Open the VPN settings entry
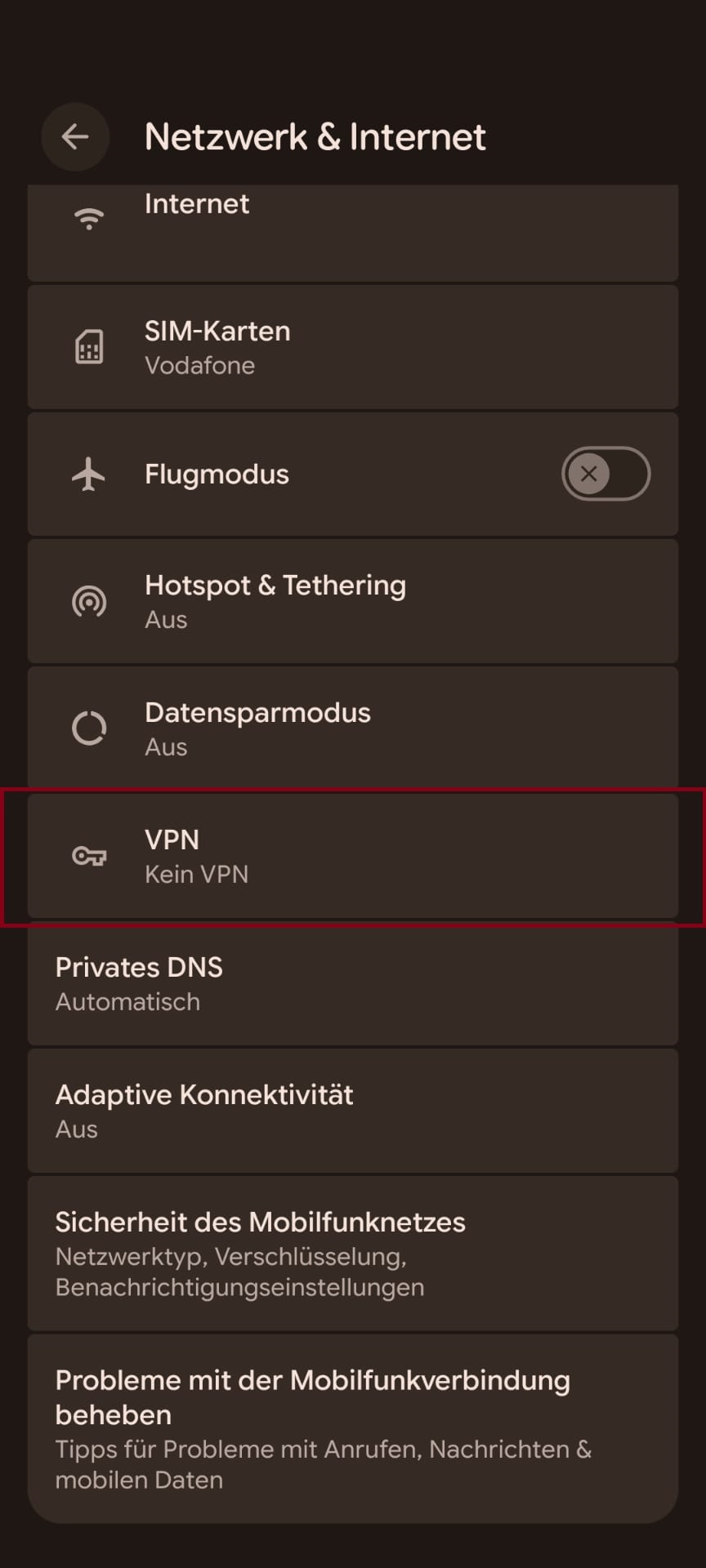706x1568 pixels. coord(353,856)
